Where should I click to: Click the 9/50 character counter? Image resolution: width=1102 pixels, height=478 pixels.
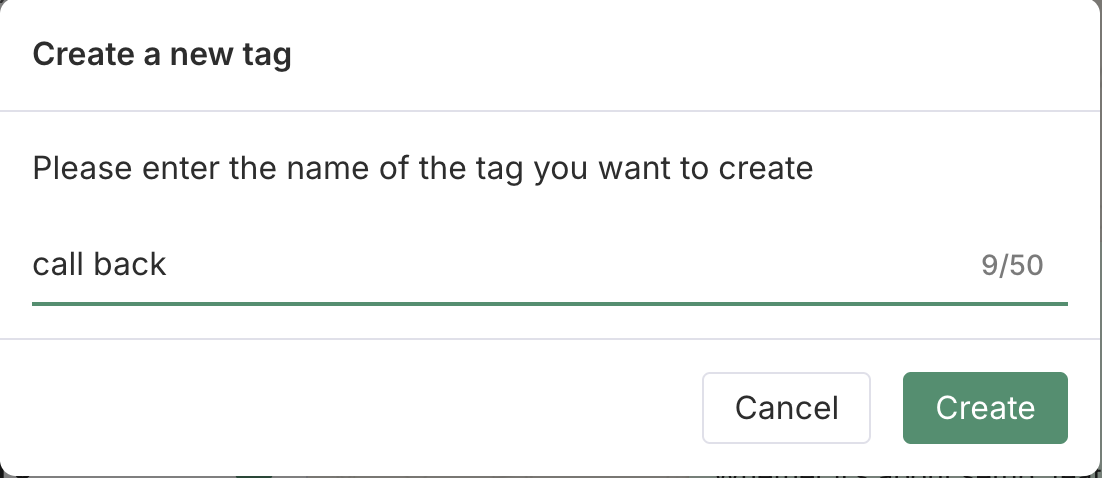(1012, 265)
